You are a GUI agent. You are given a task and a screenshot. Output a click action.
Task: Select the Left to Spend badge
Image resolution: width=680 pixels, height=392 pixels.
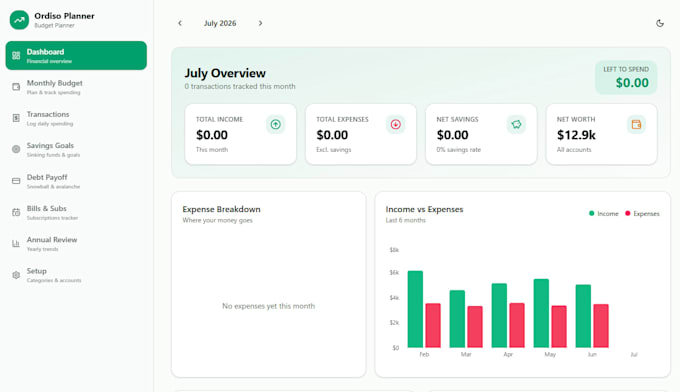(626, 78)
